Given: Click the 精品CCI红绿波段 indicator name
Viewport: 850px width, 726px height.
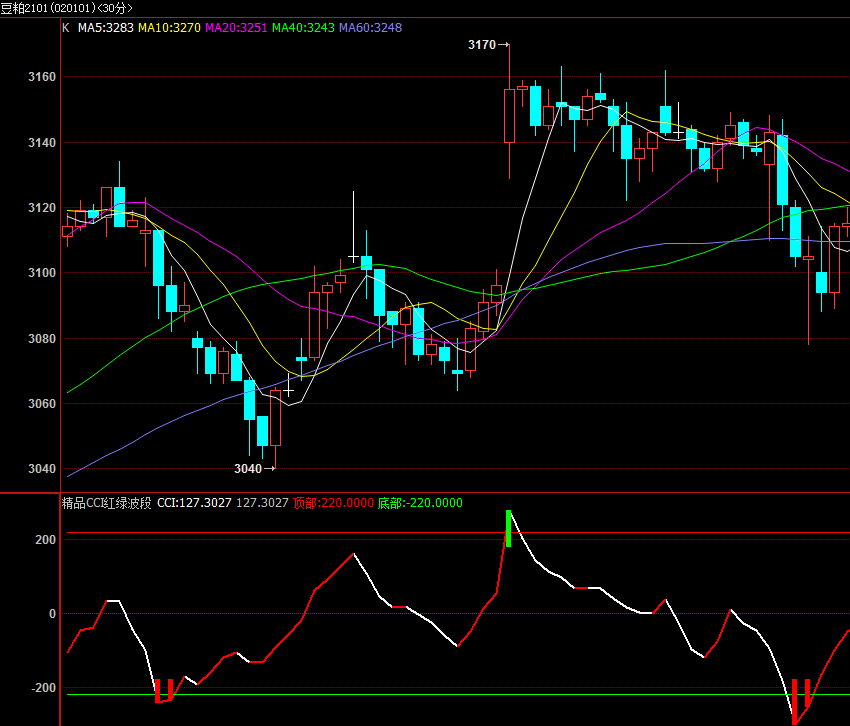Looking at the screenshot, I should tap(106, 503).
